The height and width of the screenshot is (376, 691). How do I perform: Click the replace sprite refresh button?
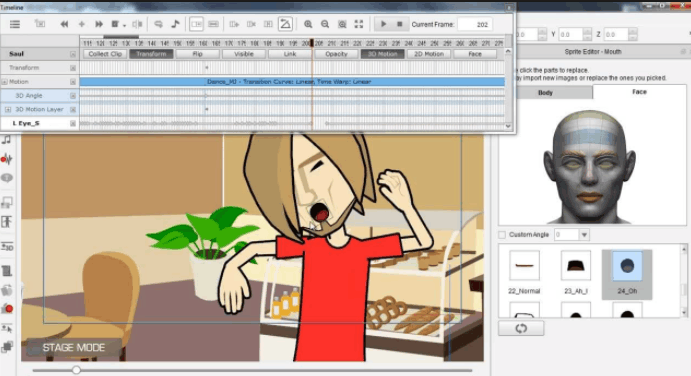521,328
